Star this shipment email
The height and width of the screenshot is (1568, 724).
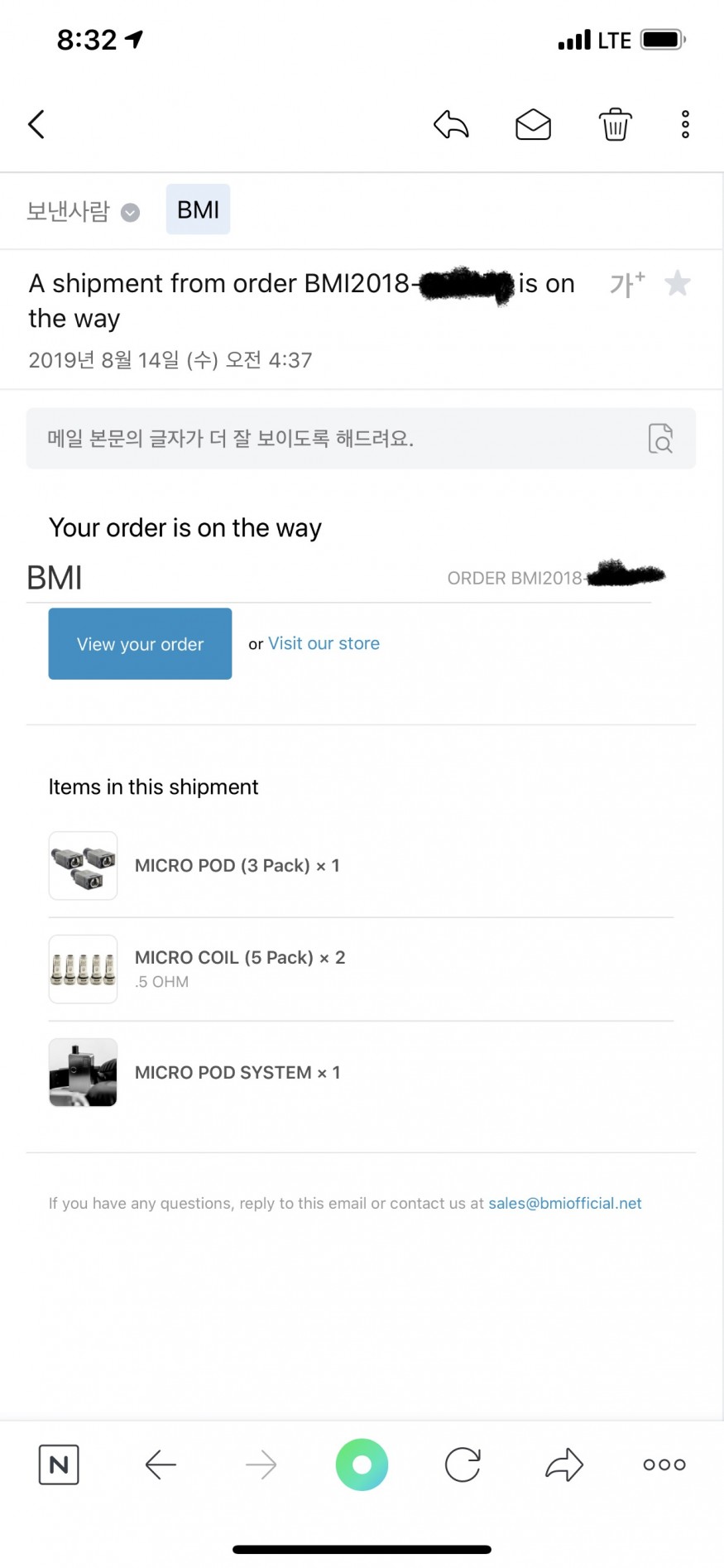678,283
